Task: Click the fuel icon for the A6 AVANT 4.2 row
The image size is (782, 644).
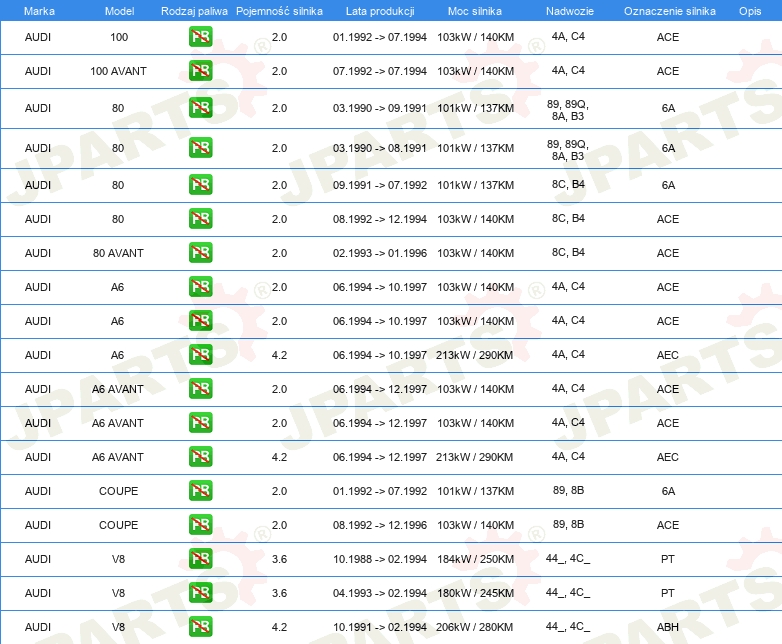Action: (x=200, y=456)
